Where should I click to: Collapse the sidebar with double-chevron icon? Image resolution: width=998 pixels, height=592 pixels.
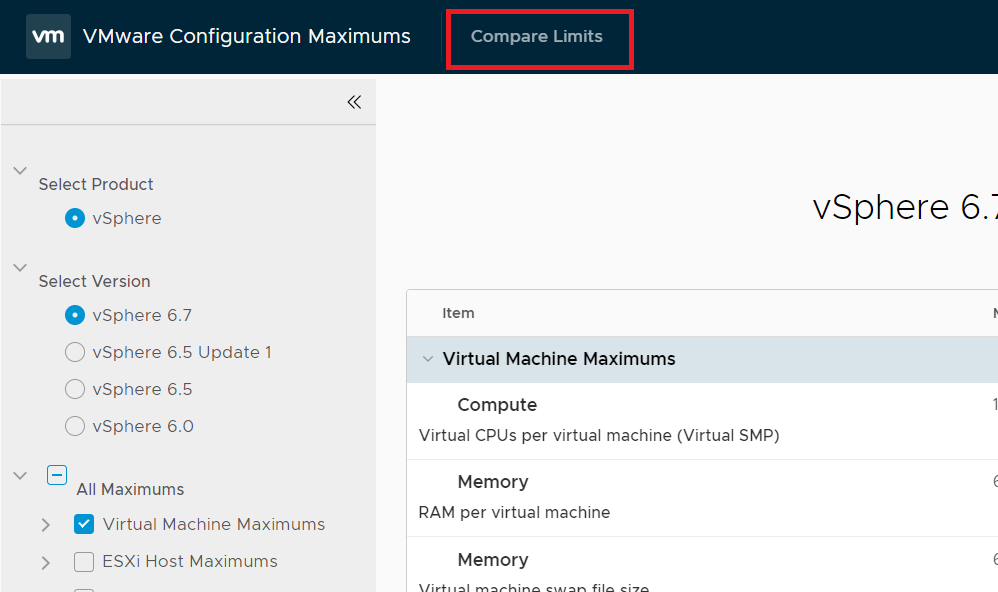click(355, 102)
